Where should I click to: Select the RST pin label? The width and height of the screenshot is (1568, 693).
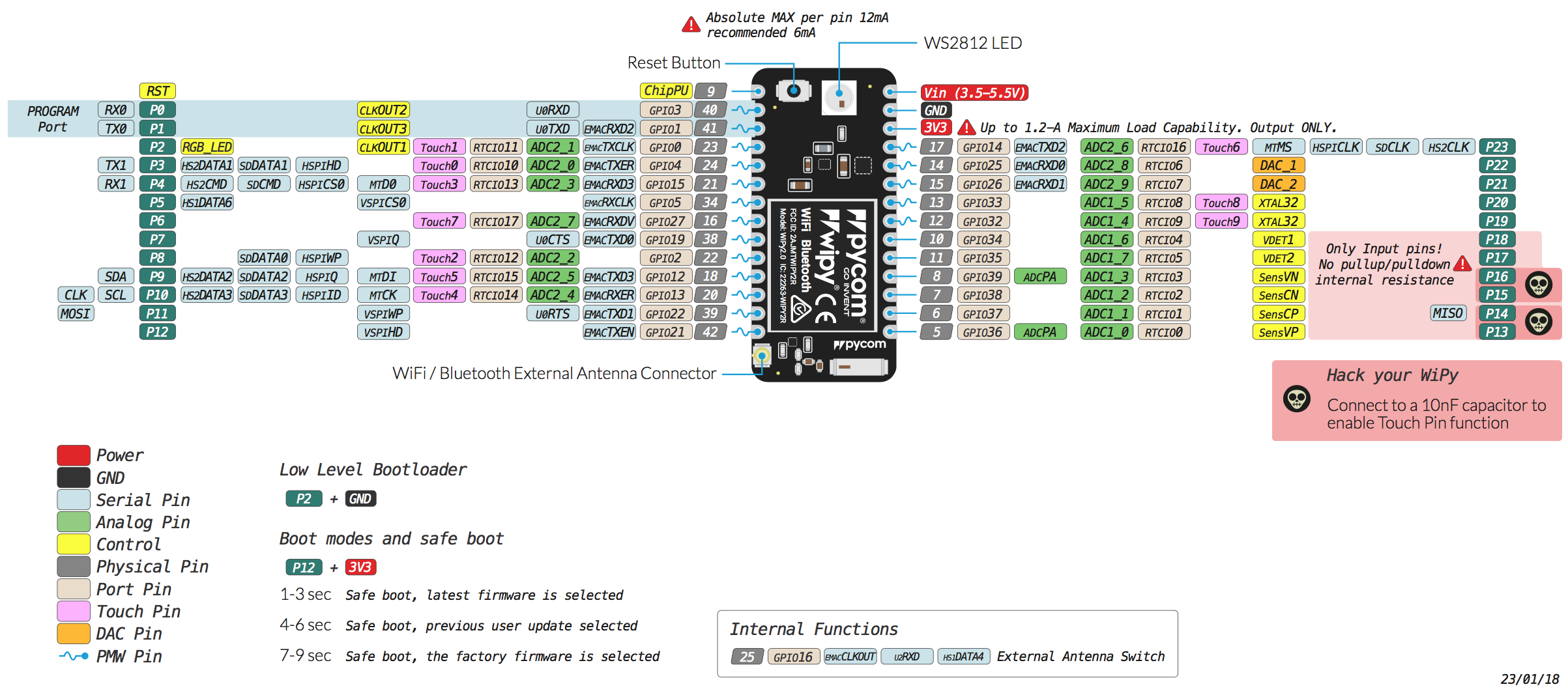[x=158, y=91]
